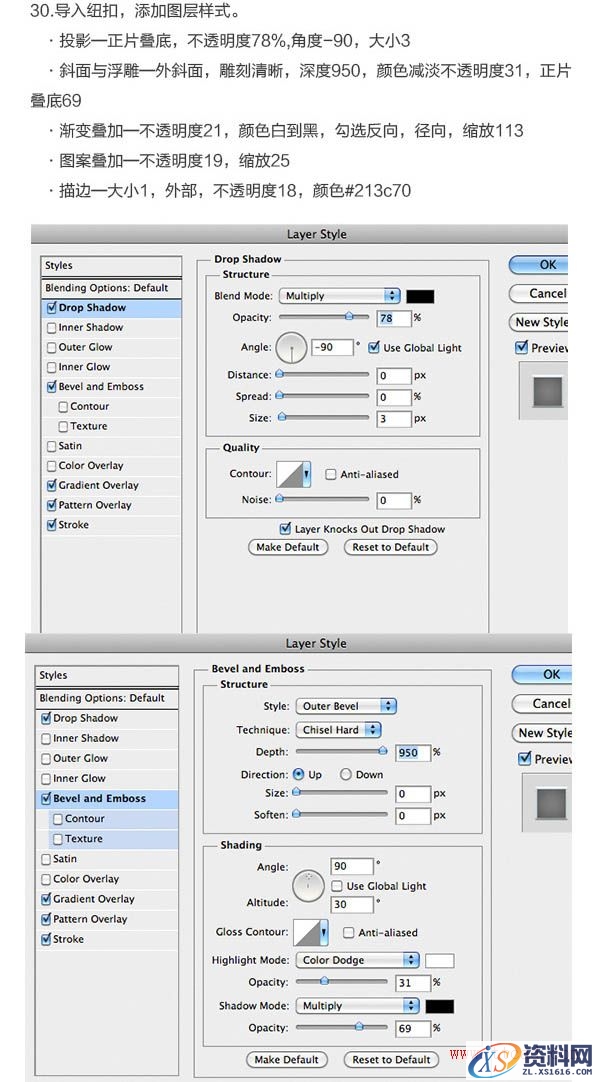Click Reset to Default in the Bevel and Emboss dialog
This screenshot has height=1082, width=600.
[391, 1059]
